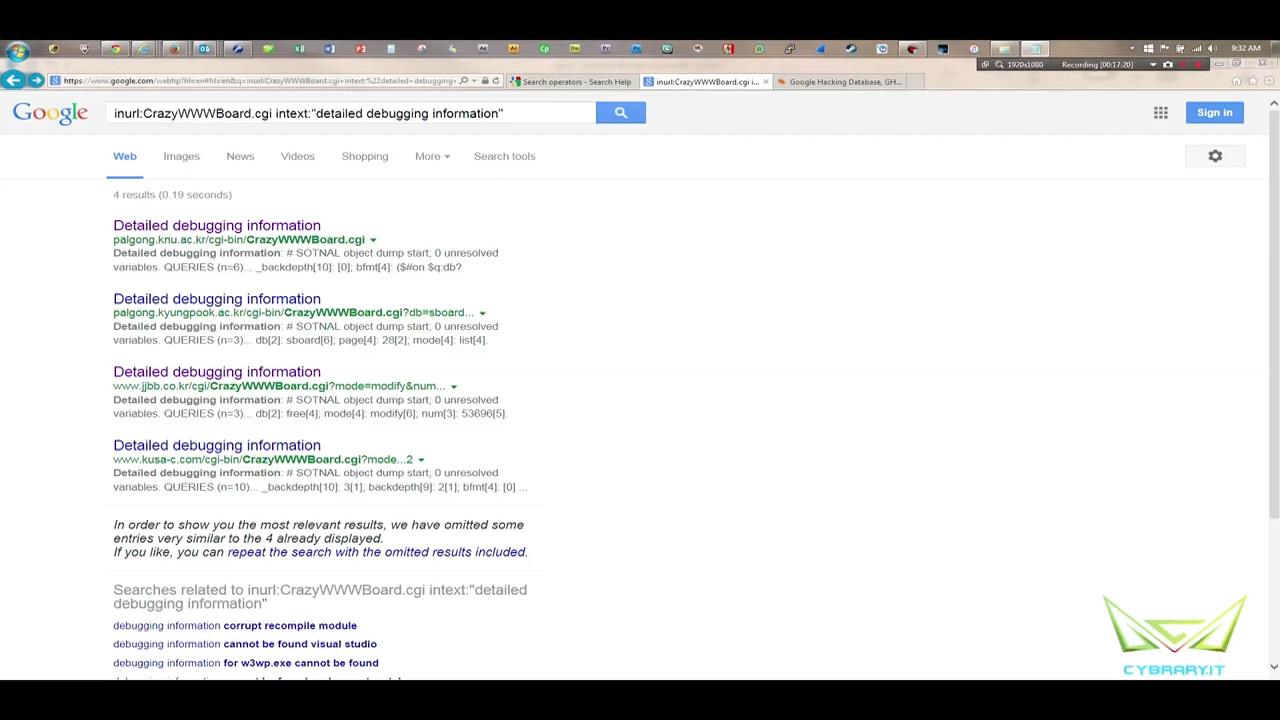Image resolution: width=1280 pixels, height=720 pixels.
Task: Click the 9:32 AM system clock
Action: (x=1246, y=48)
